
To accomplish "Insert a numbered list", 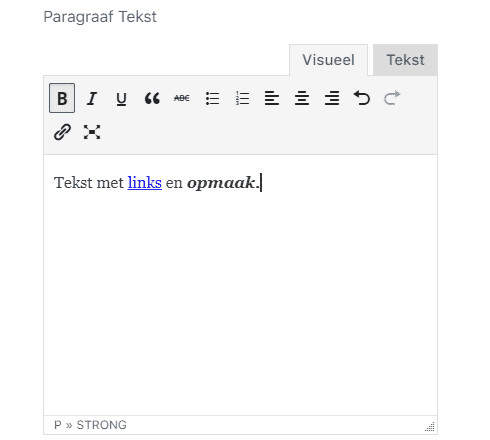I will click(242, 98).
